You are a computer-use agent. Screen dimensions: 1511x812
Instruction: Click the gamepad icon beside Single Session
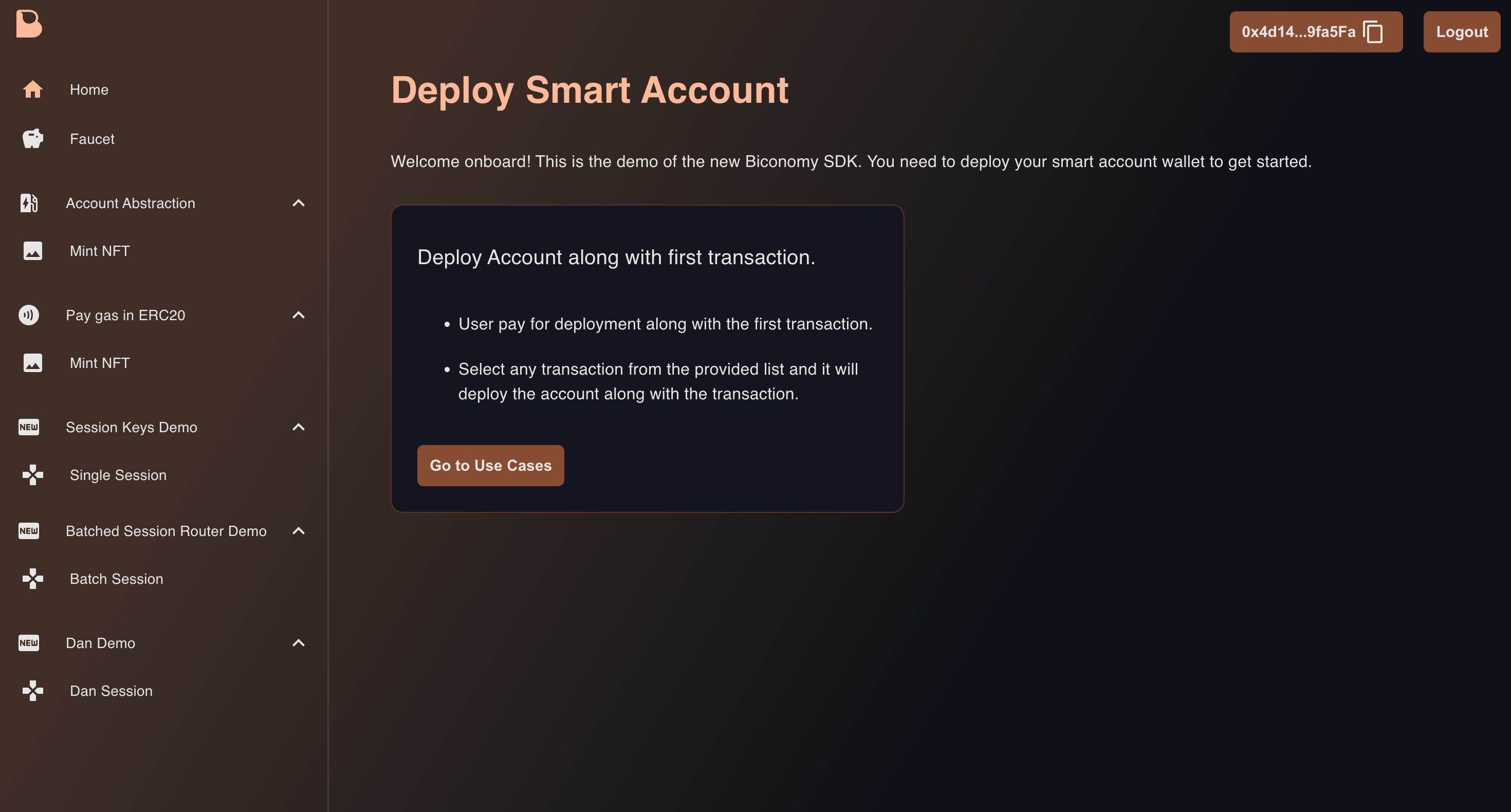point(33,475)
